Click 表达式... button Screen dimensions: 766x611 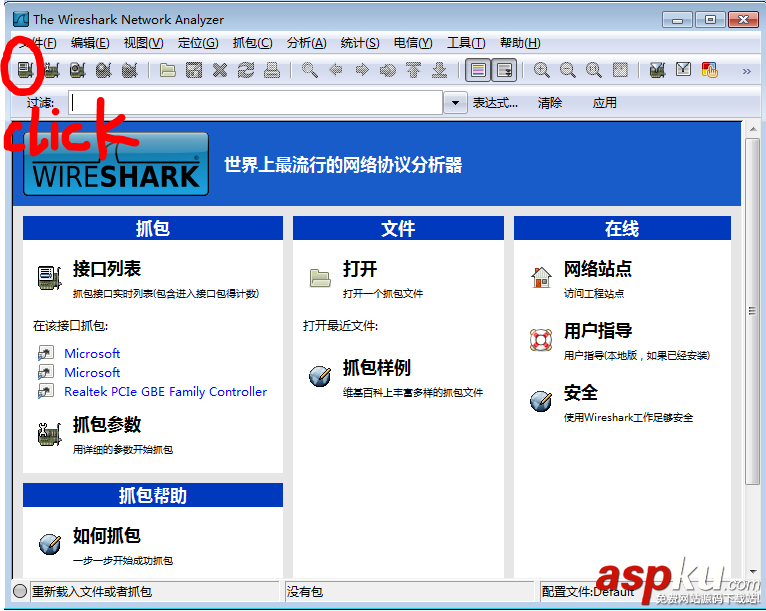[495, 103]
